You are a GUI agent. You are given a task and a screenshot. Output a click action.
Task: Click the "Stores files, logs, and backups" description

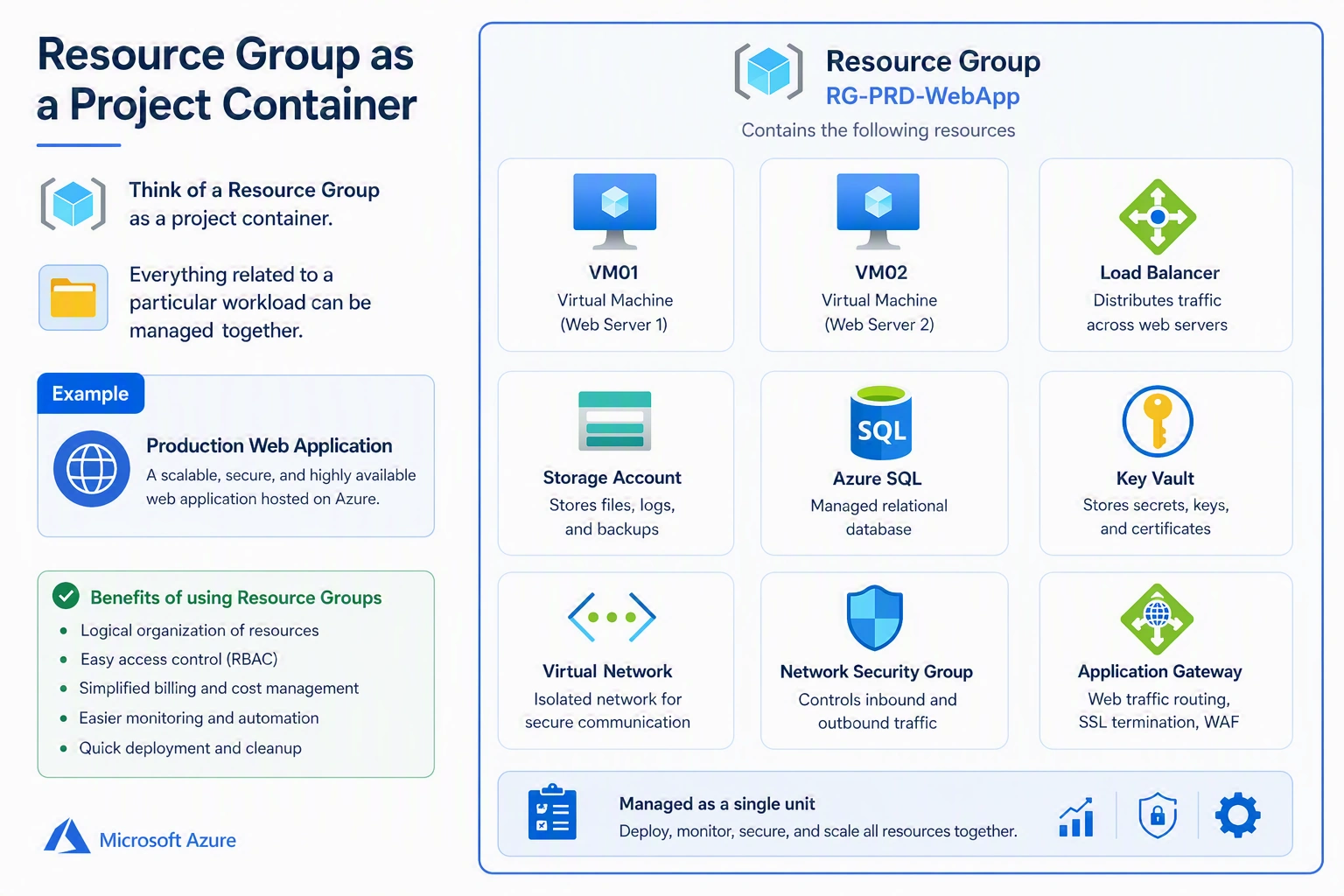612,517
